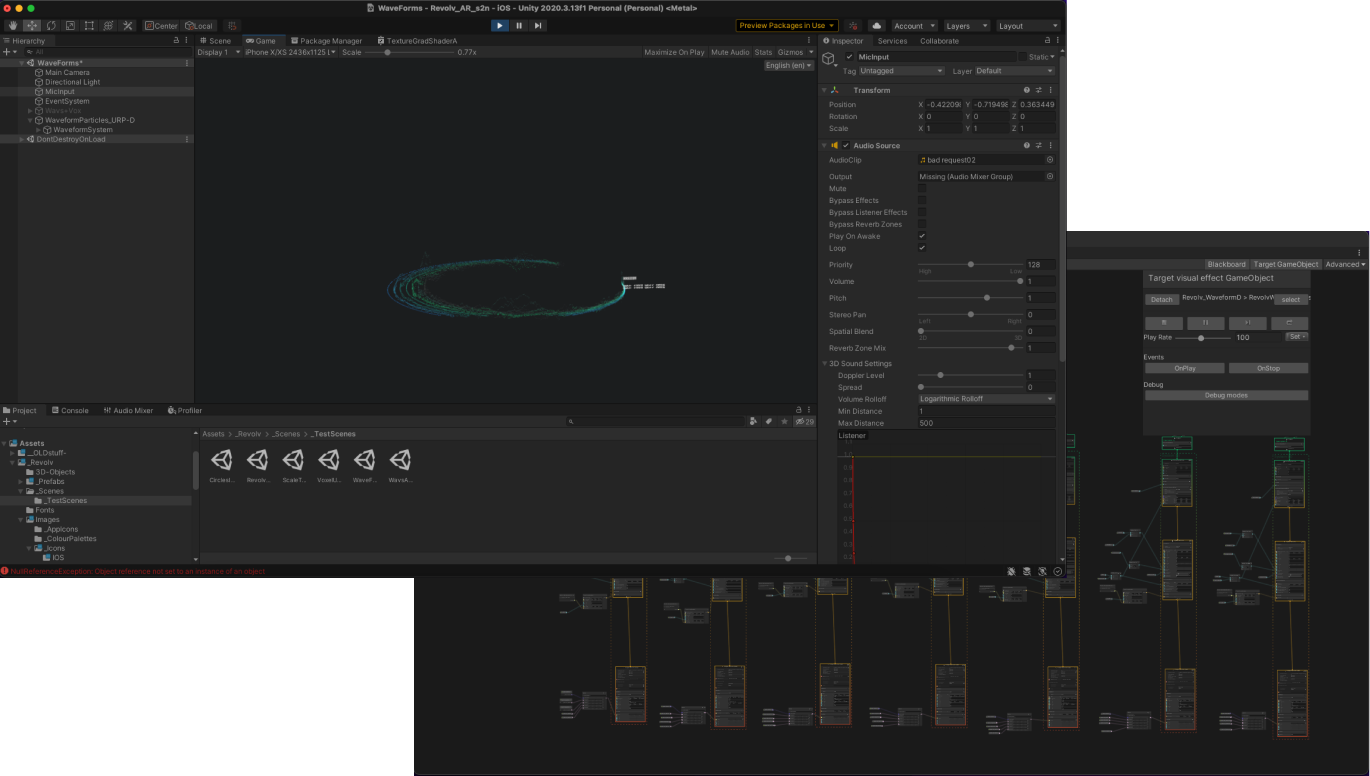The height and width of the screenshot is (776, 1370).
Task: Select the Move tool in Unity toolbar
Action: click(x=32, y=25)
